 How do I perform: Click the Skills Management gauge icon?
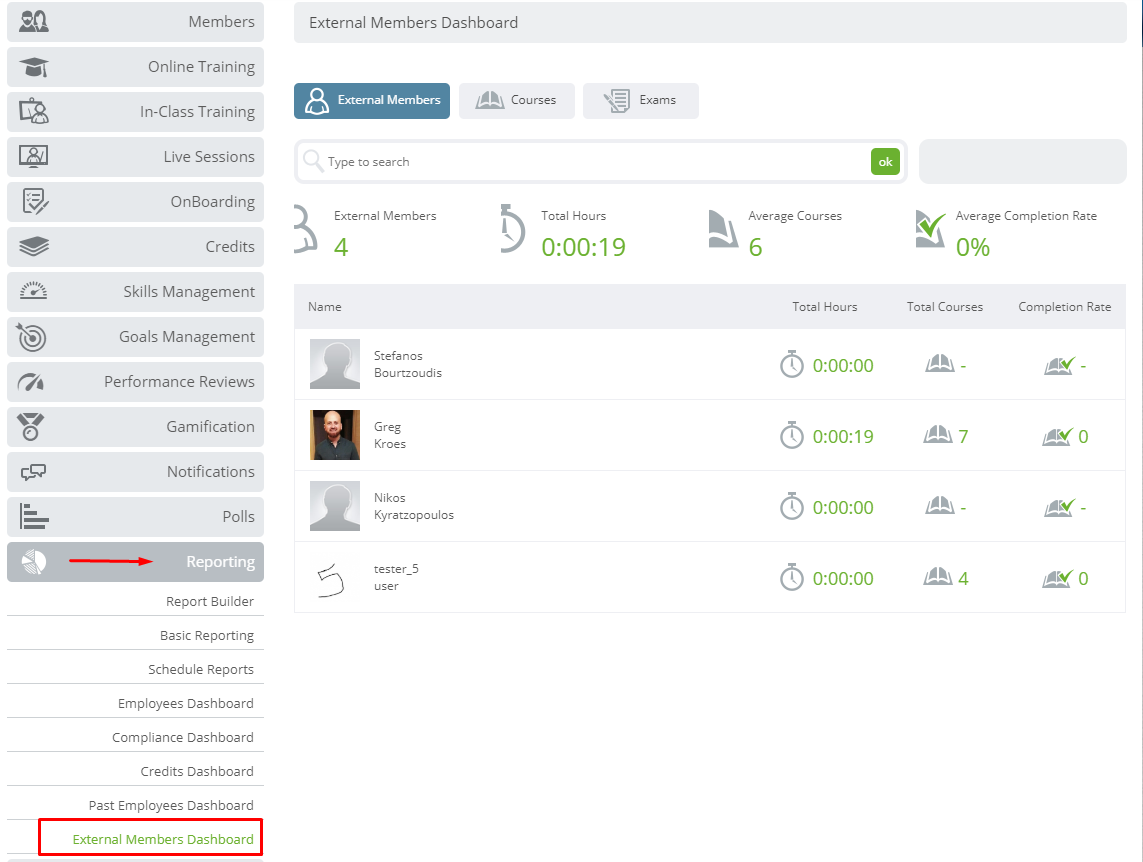(x=34, y=291)
